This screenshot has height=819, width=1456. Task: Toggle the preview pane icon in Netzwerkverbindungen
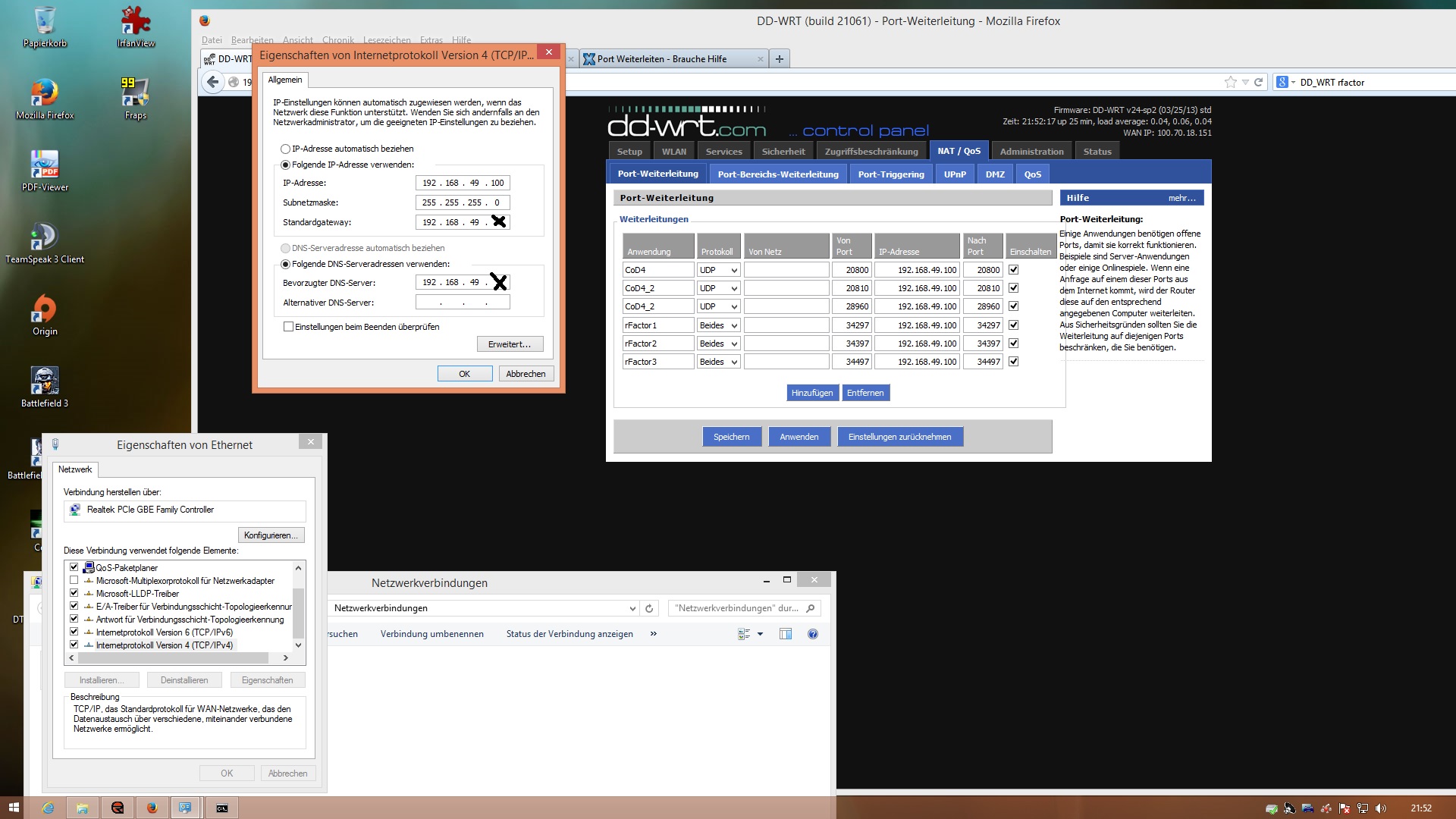coord(786,634)
